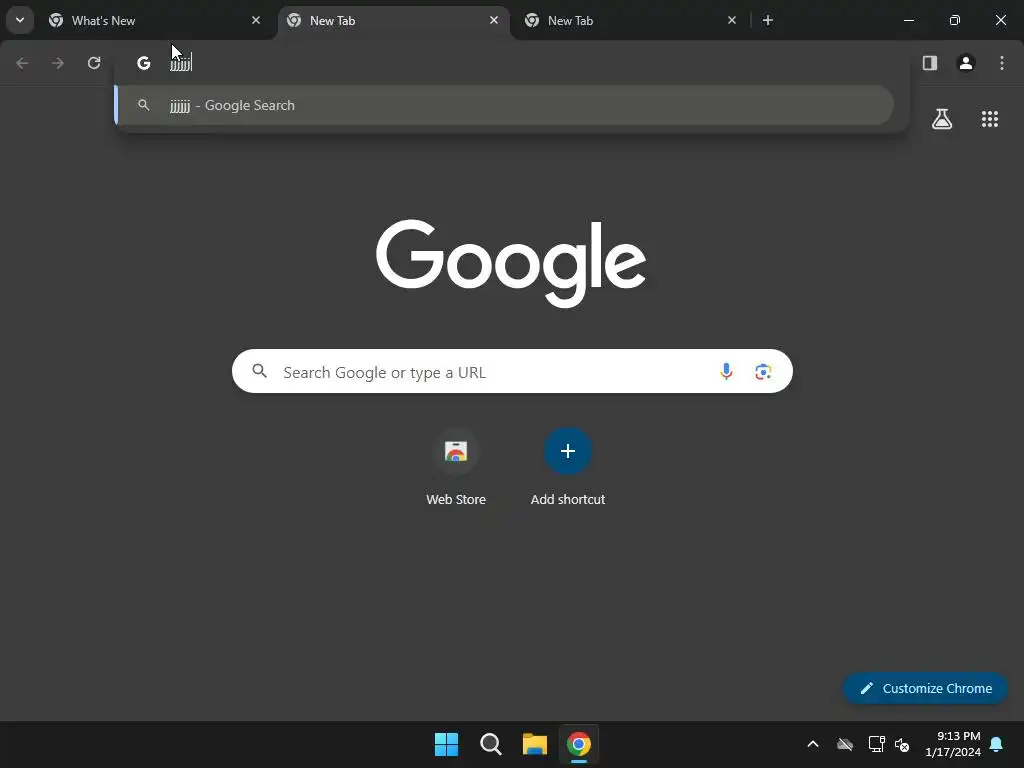Focus the Search Google or type a URL box

pyautogui.click(x=512, y=372)
